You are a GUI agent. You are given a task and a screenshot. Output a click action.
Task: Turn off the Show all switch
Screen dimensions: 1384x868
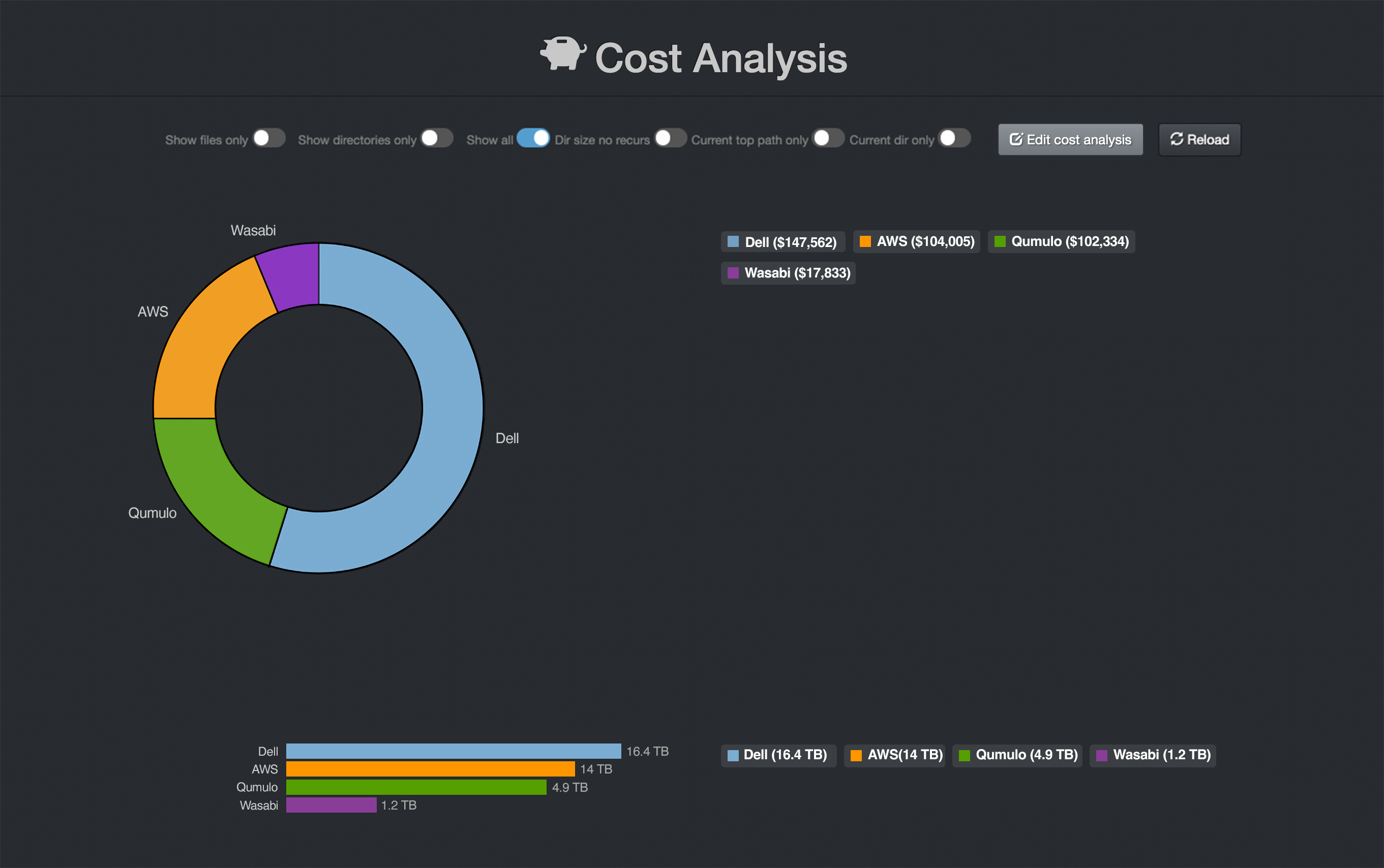pyautogui.click(x=533, y=138)
